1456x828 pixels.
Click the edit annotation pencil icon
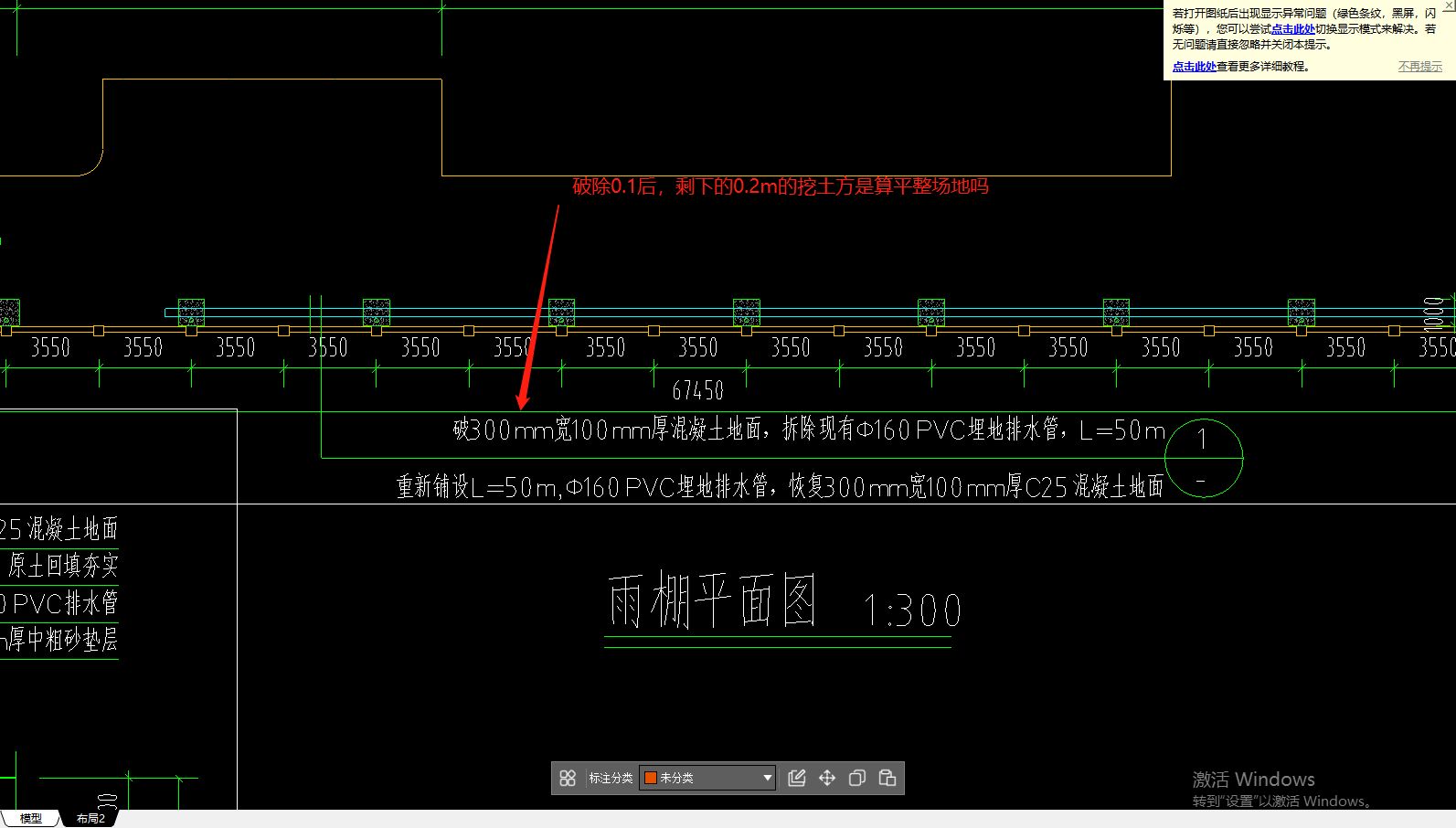click(x=797, y=778)
